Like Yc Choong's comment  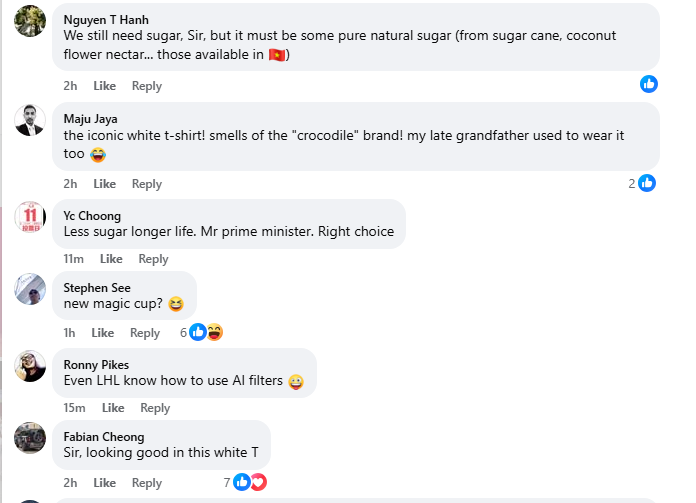pos(111,259)
